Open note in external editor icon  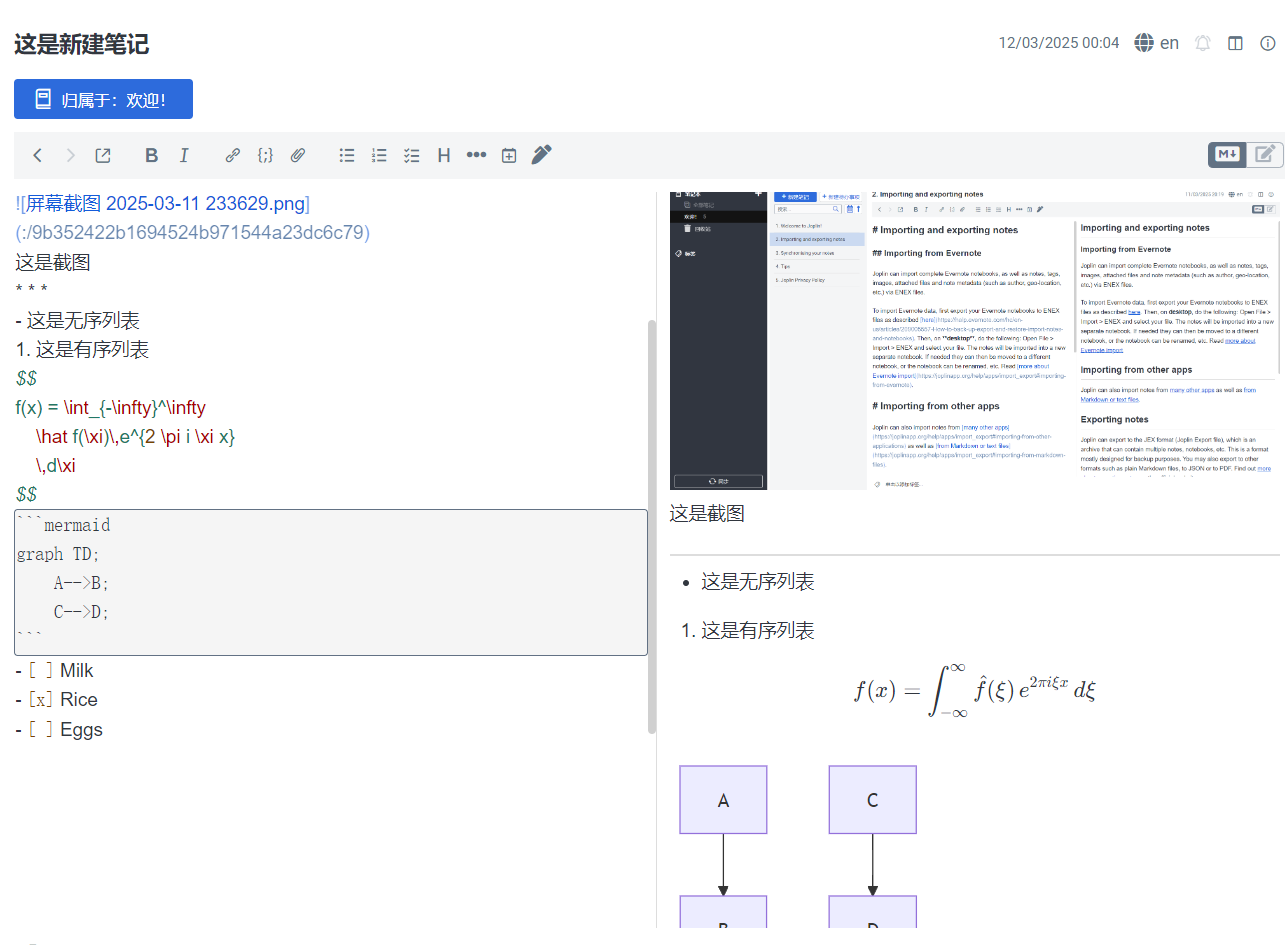click(x=103, y=155)
